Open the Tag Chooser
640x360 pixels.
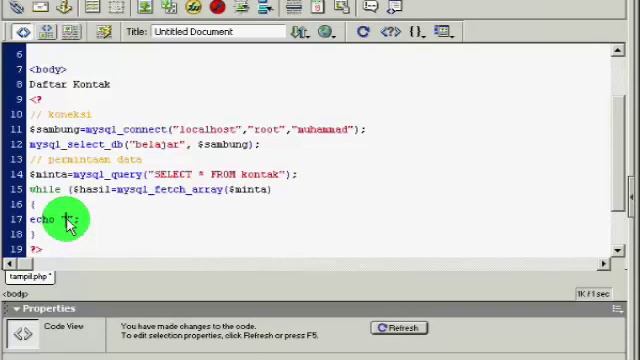click(x=394, y=7)
